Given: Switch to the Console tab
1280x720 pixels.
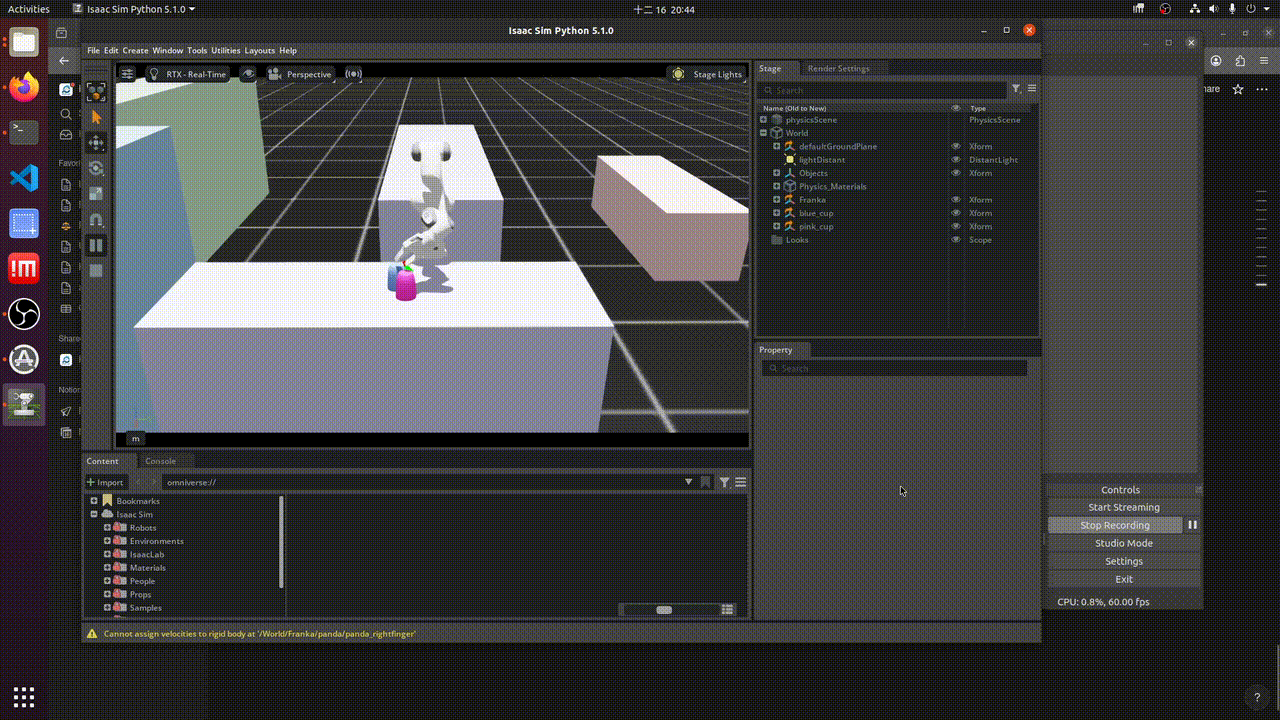Looking at the screenshot, I should (160, 461).
